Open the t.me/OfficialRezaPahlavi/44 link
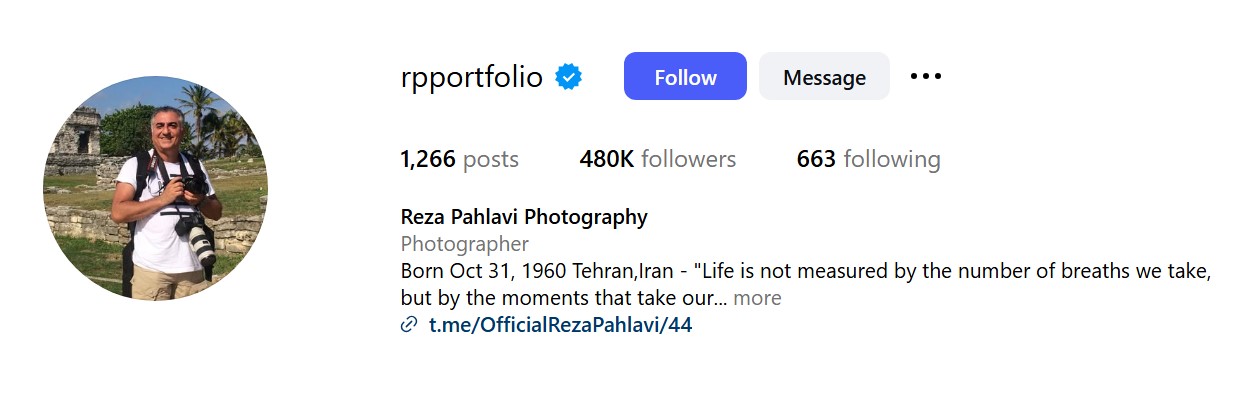The width and height of the screenshot is (1238, 409). [560, 325]
